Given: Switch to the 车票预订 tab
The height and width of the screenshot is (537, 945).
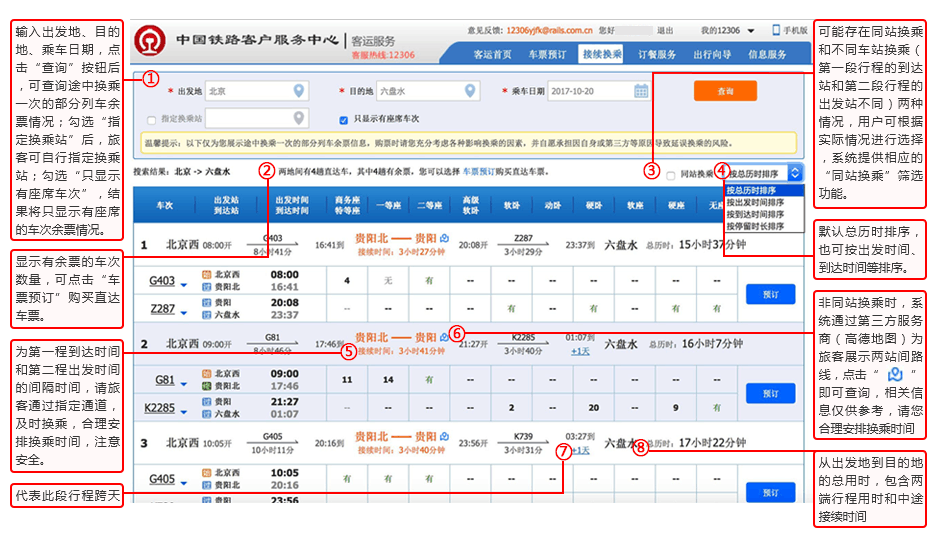Looking at the screenshot, I should point(547,54).
